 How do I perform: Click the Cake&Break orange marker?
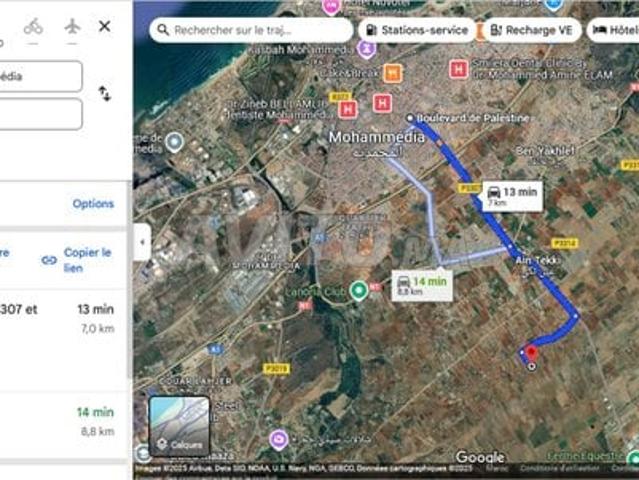tap(392, 73)
